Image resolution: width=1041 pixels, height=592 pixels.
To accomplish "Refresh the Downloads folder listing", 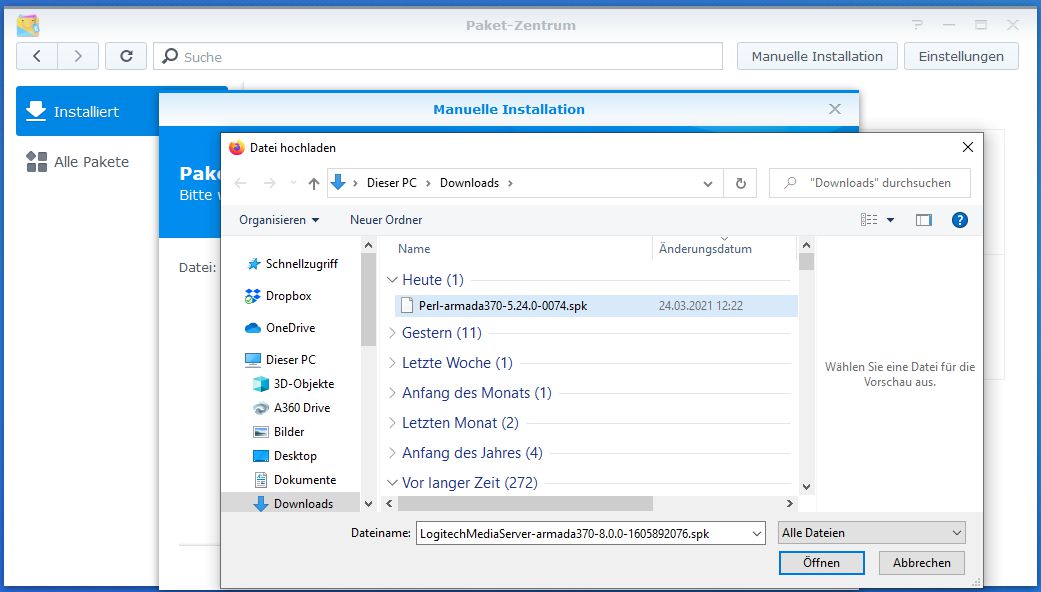I will click(x=740, y=183).
